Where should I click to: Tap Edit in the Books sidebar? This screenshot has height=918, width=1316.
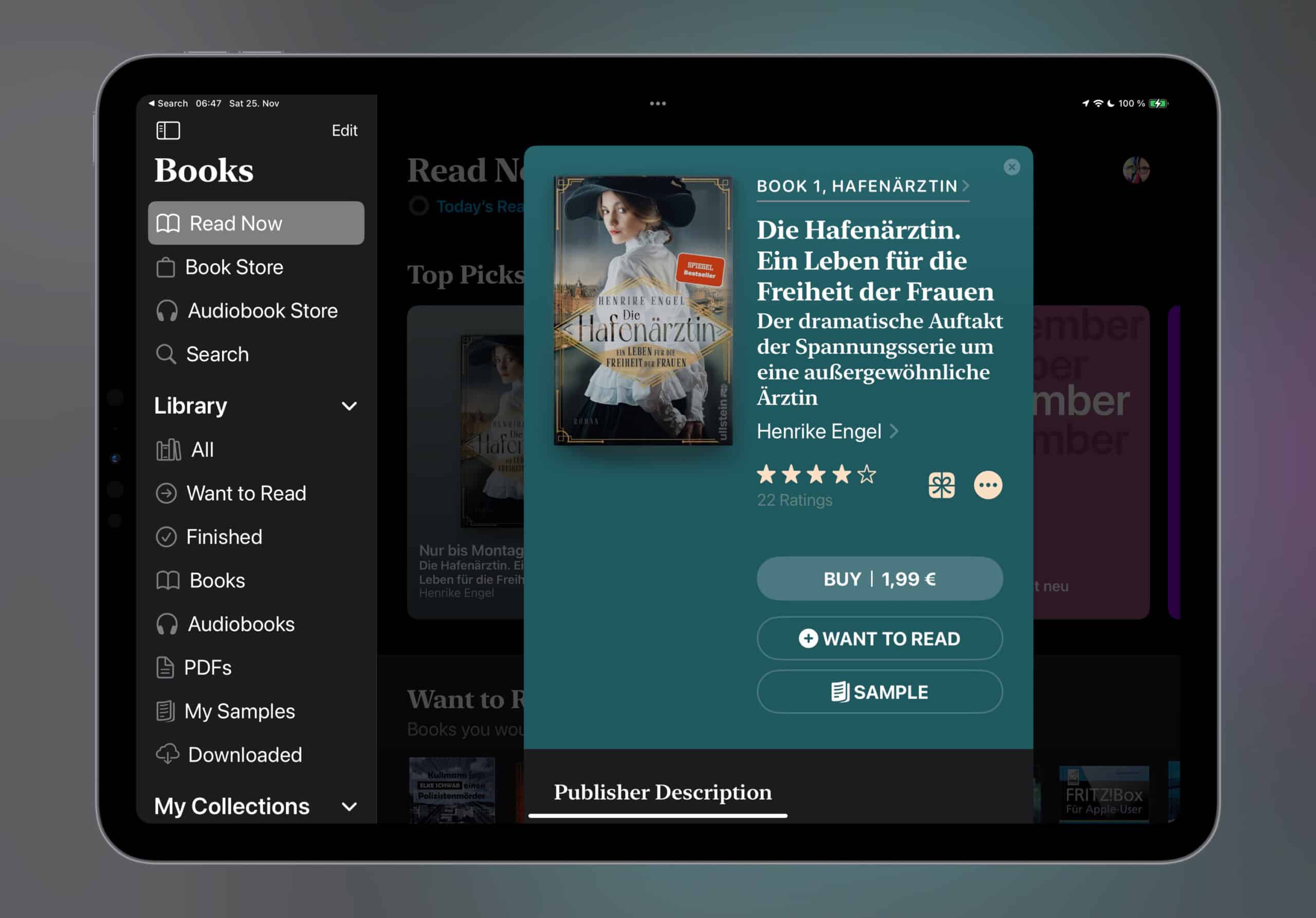tap(344, 131)
